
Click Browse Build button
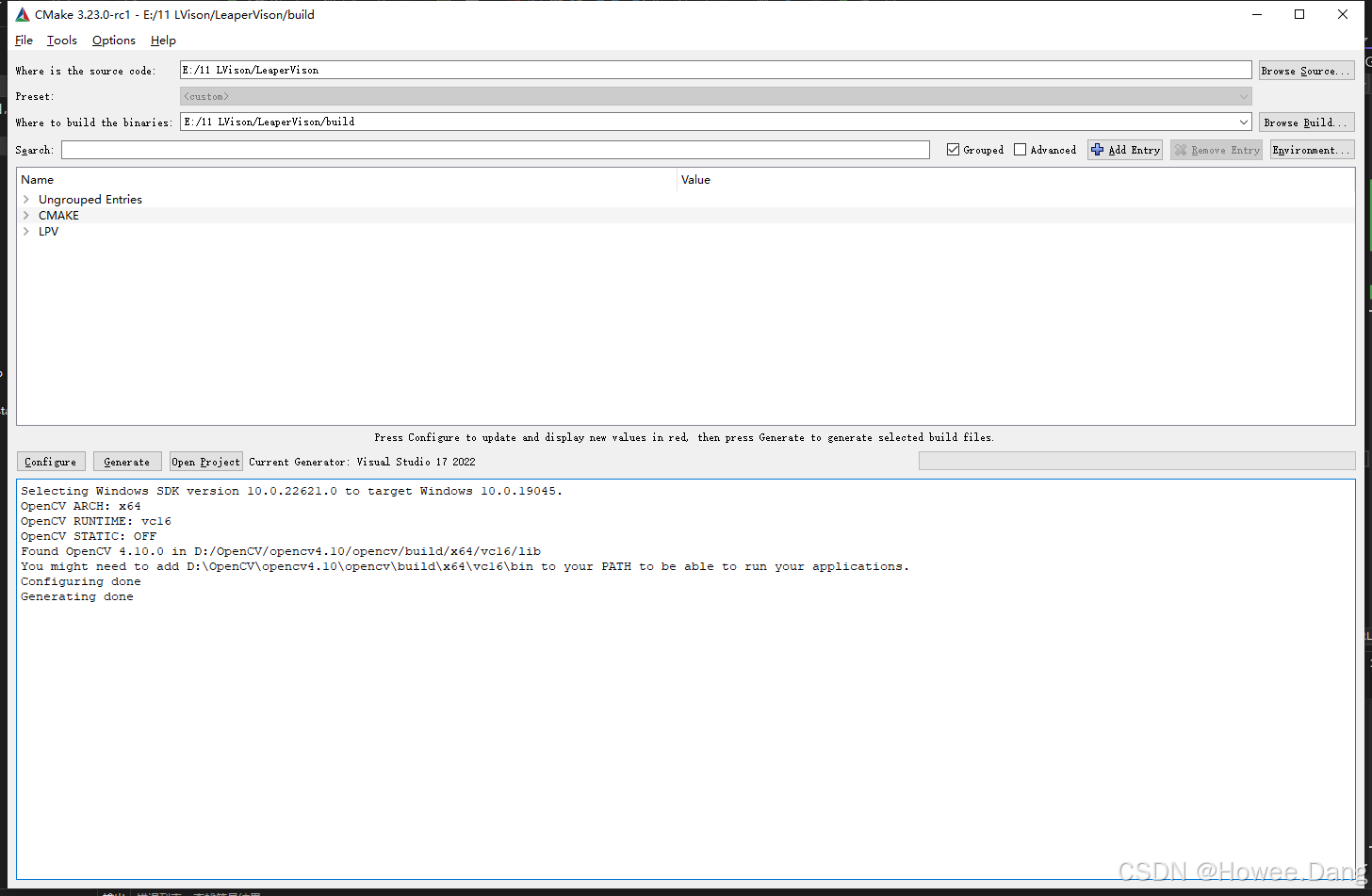pos(1306,122)
